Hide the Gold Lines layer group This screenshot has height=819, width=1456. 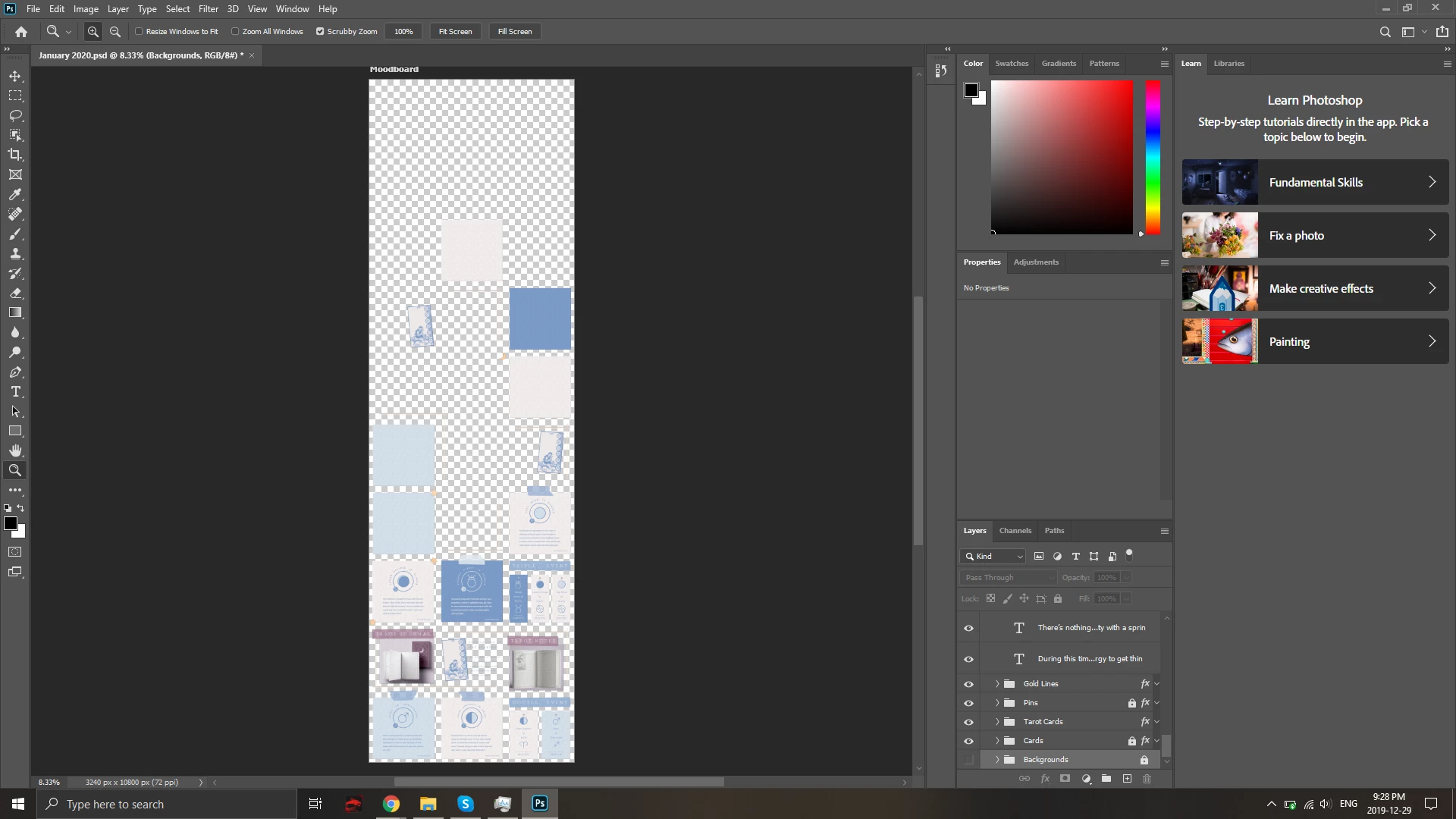tap(968, 684)
